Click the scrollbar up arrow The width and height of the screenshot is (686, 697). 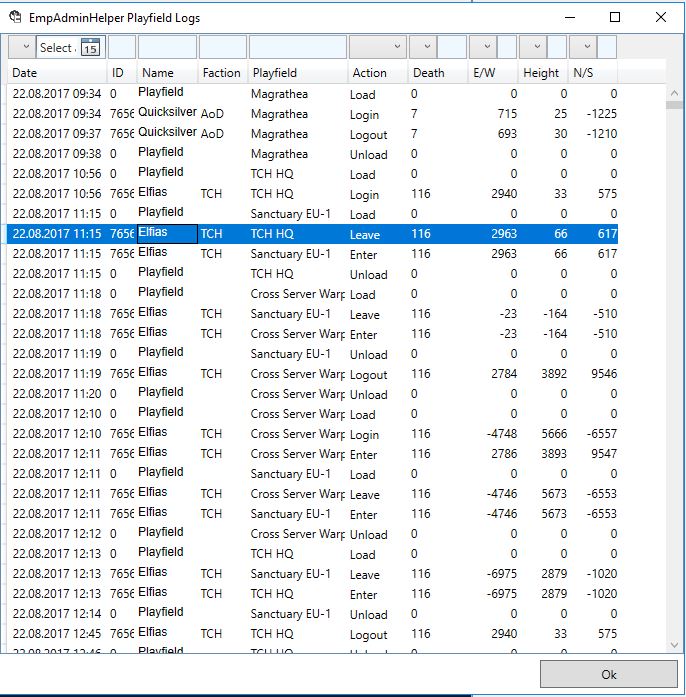674,93
